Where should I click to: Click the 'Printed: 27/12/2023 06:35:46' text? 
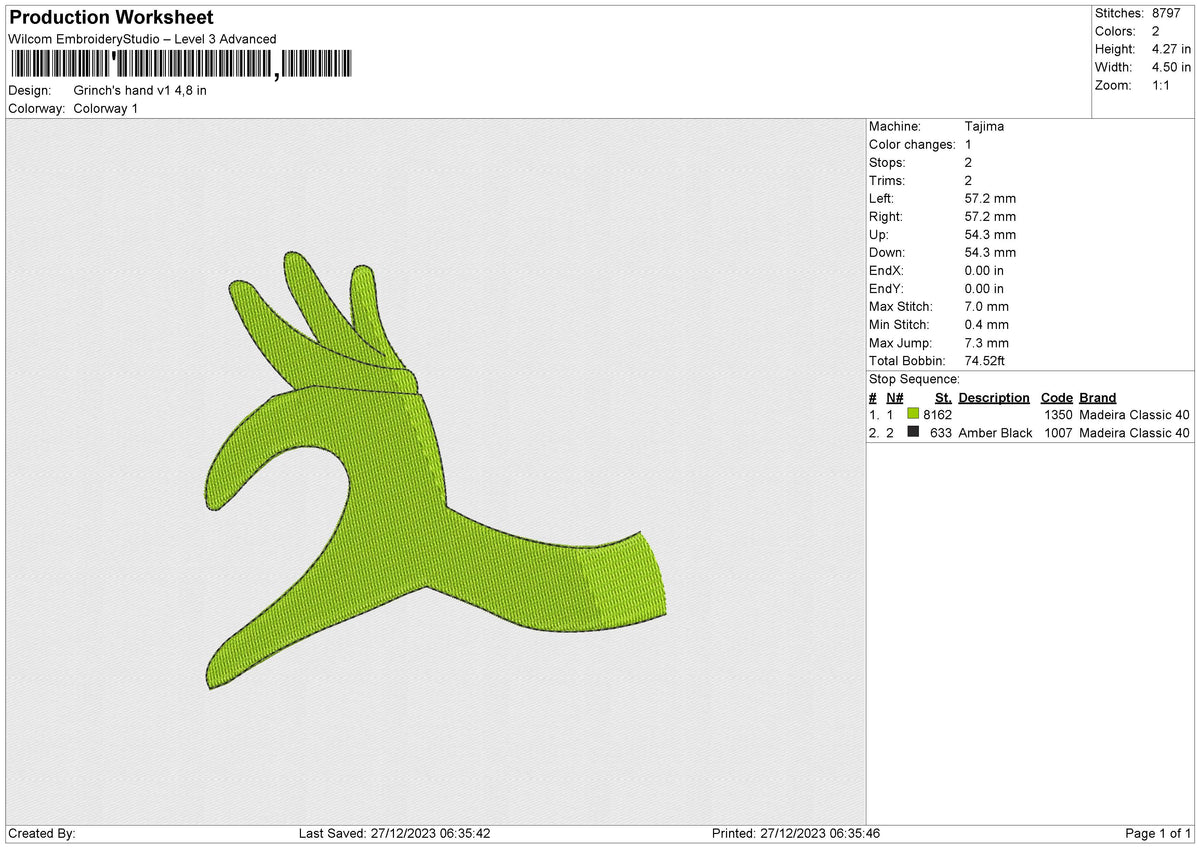(796, 833)
